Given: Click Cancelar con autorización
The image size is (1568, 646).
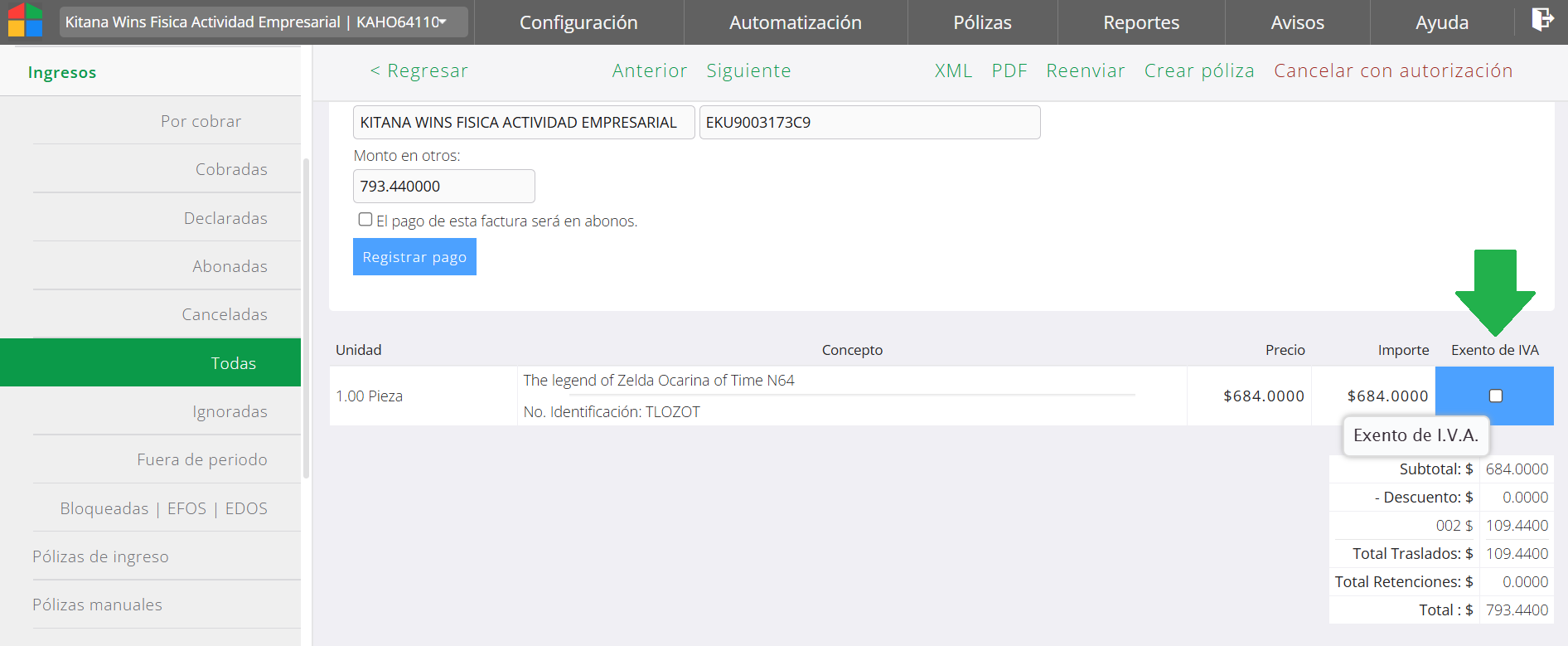Looking at the screenshot, I should click(x=1392, y=71).
